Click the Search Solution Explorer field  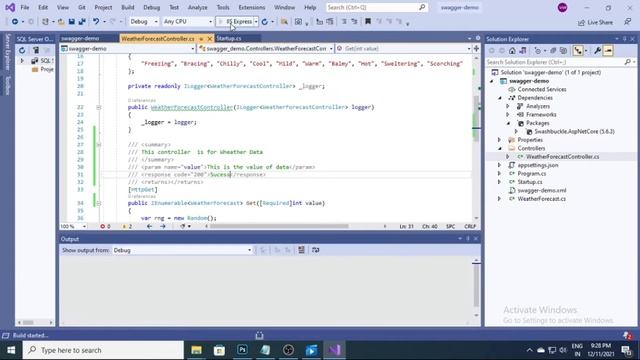[555, 62]
